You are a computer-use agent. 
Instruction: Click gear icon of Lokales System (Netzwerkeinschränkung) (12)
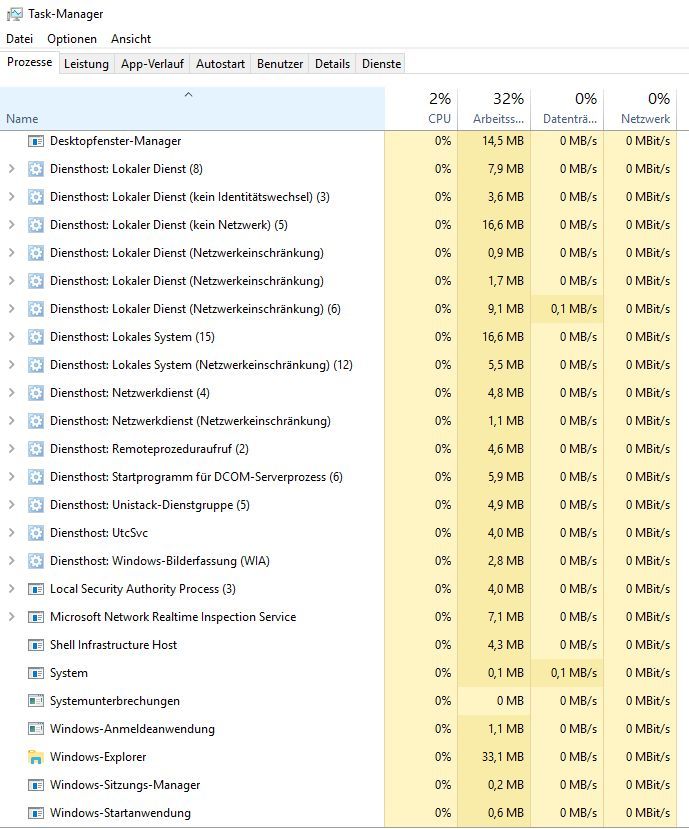point(35,365)
